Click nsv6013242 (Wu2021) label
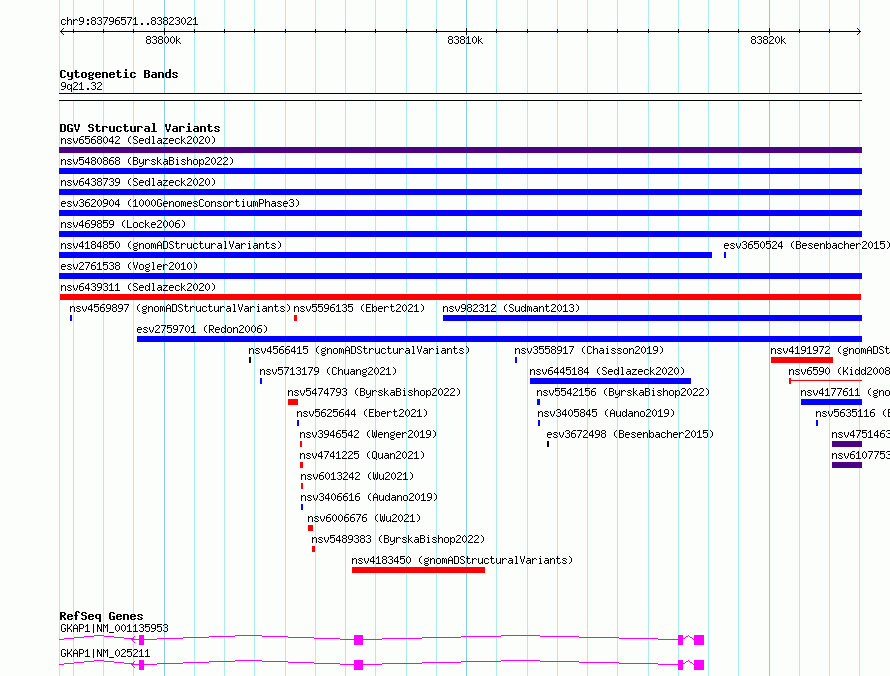The height and width of the screenshot is (676, 890). tap(357, 476)
